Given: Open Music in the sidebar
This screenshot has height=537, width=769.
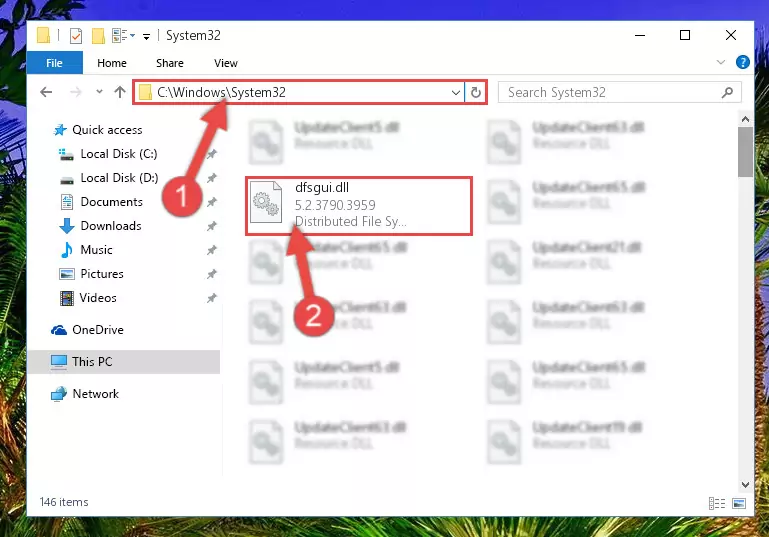Looking at the screenshot, I should pyautogui.click(x=96, y=250).
